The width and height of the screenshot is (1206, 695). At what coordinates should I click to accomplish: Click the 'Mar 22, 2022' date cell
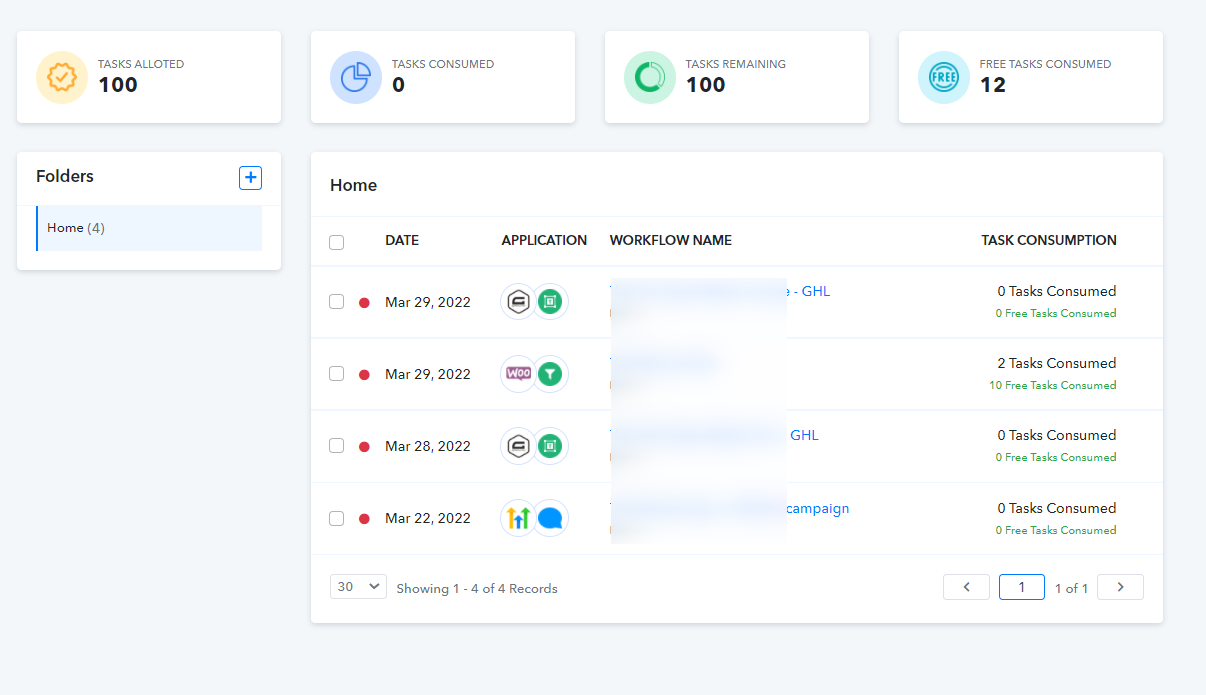(428, 518)
